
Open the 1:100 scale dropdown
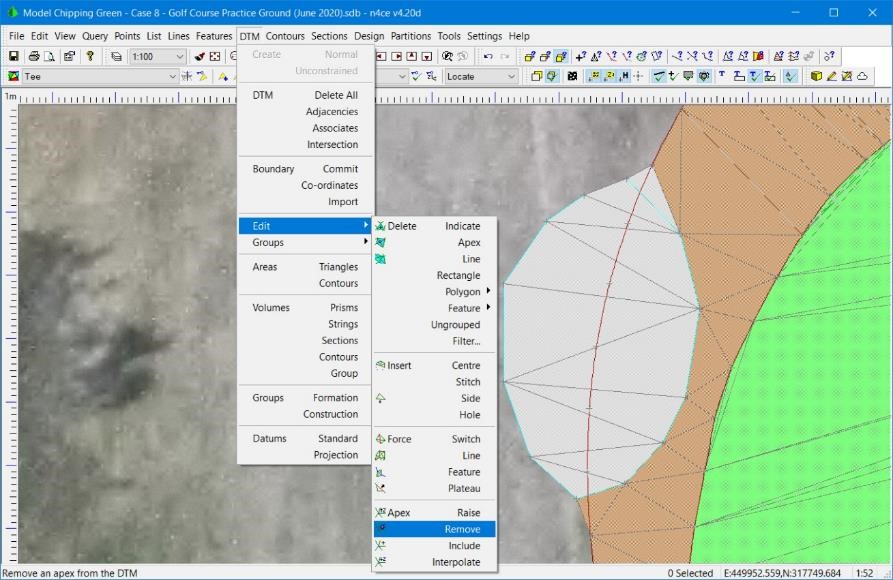point(179,56)
